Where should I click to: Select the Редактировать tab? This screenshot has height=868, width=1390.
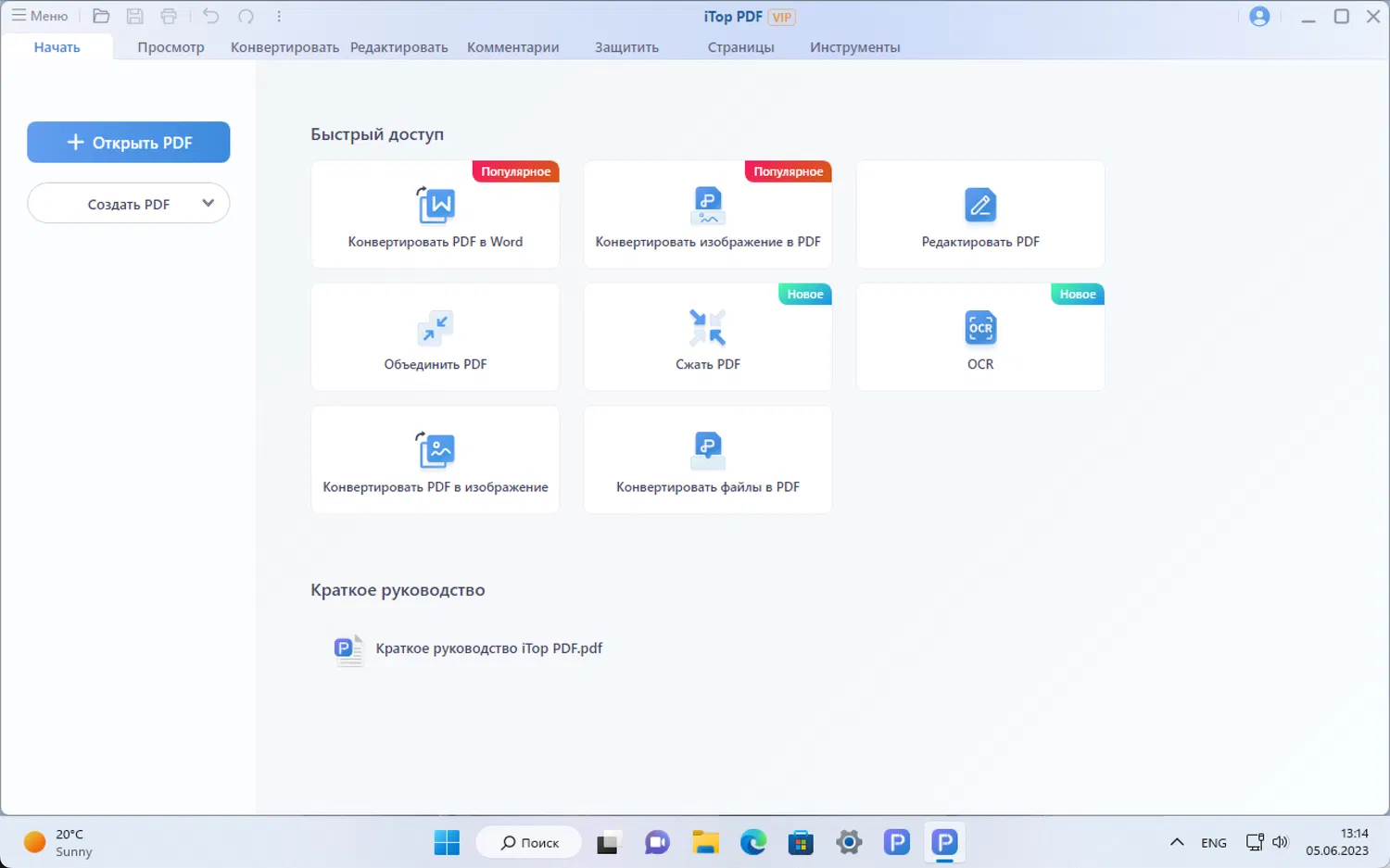click(x=399, y=47)
